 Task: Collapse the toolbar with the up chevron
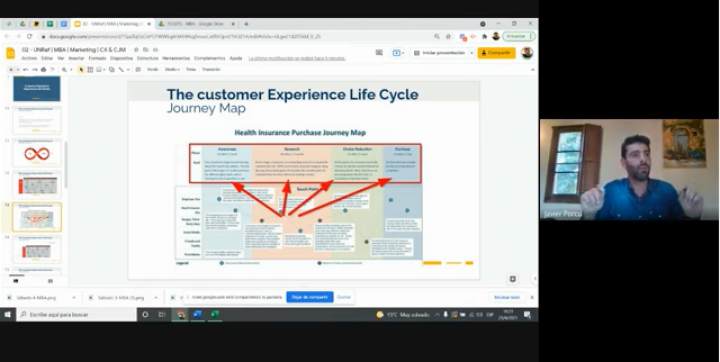click(533, 70)
